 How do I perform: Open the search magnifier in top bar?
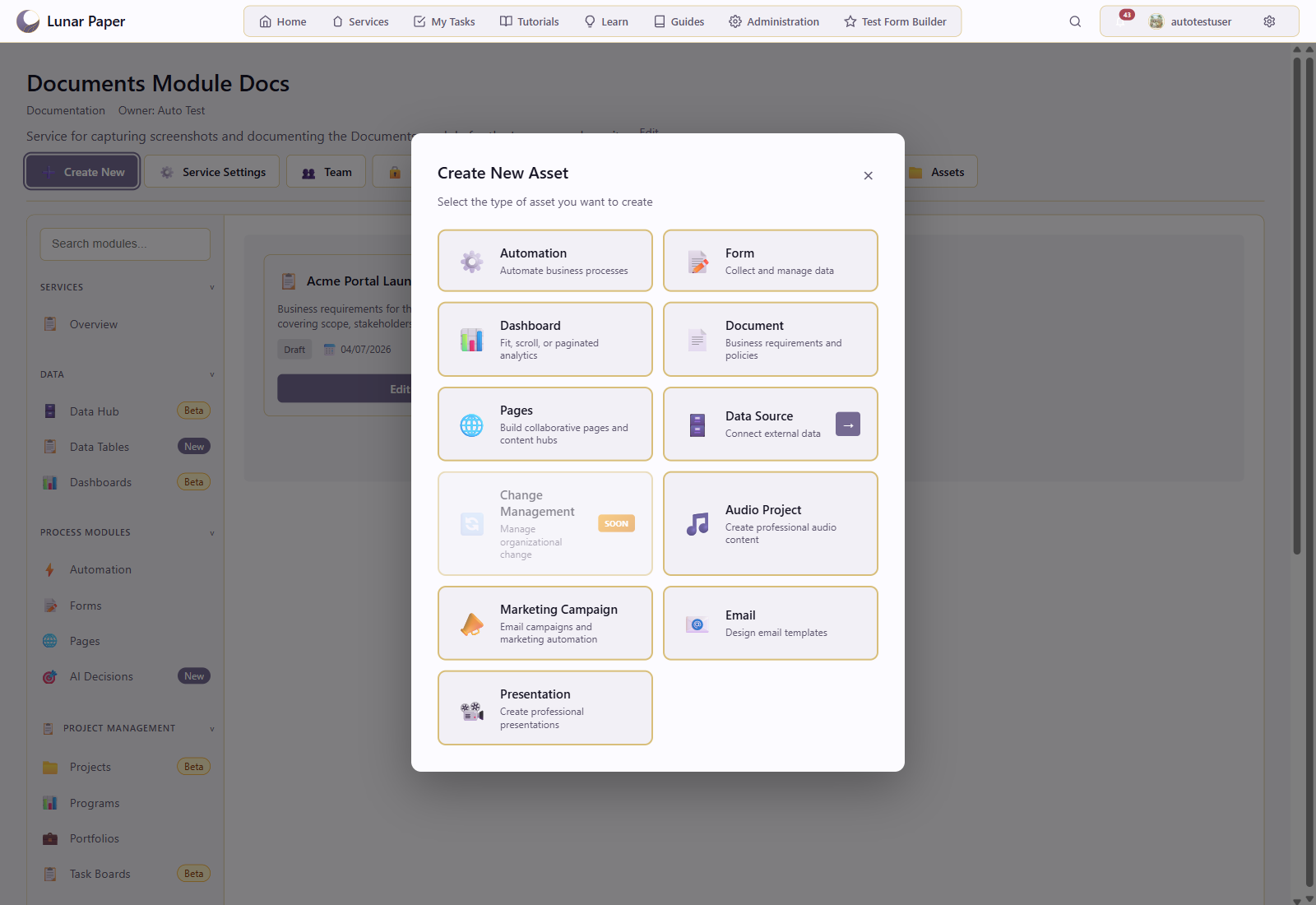[x=1075, y=21]
